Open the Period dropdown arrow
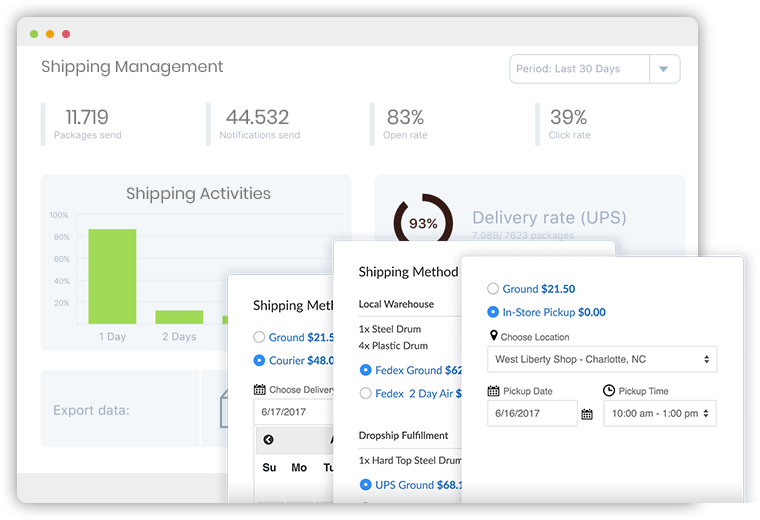 point(664,69)
